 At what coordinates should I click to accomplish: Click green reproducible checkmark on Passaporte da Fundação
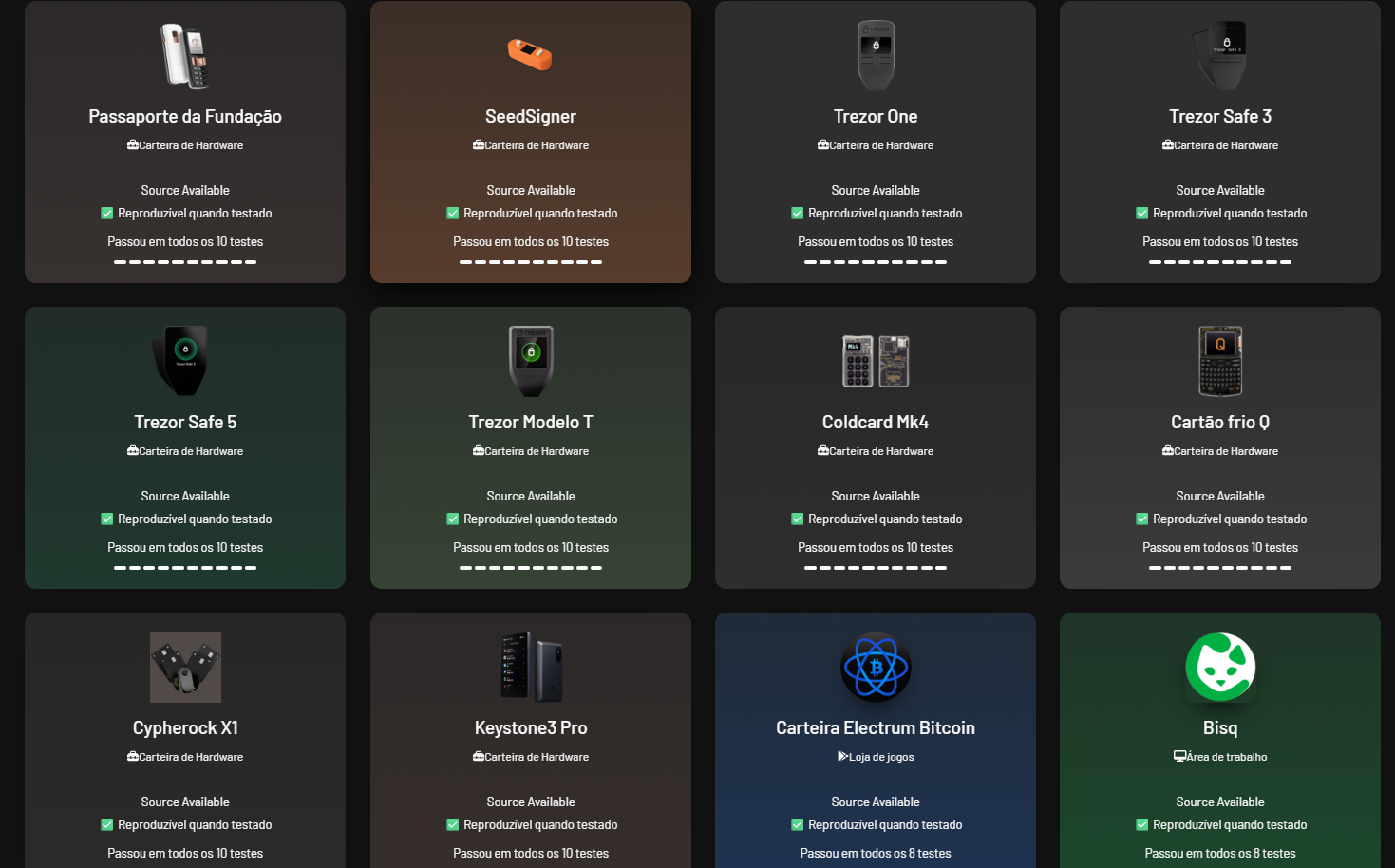coord(107,214)
